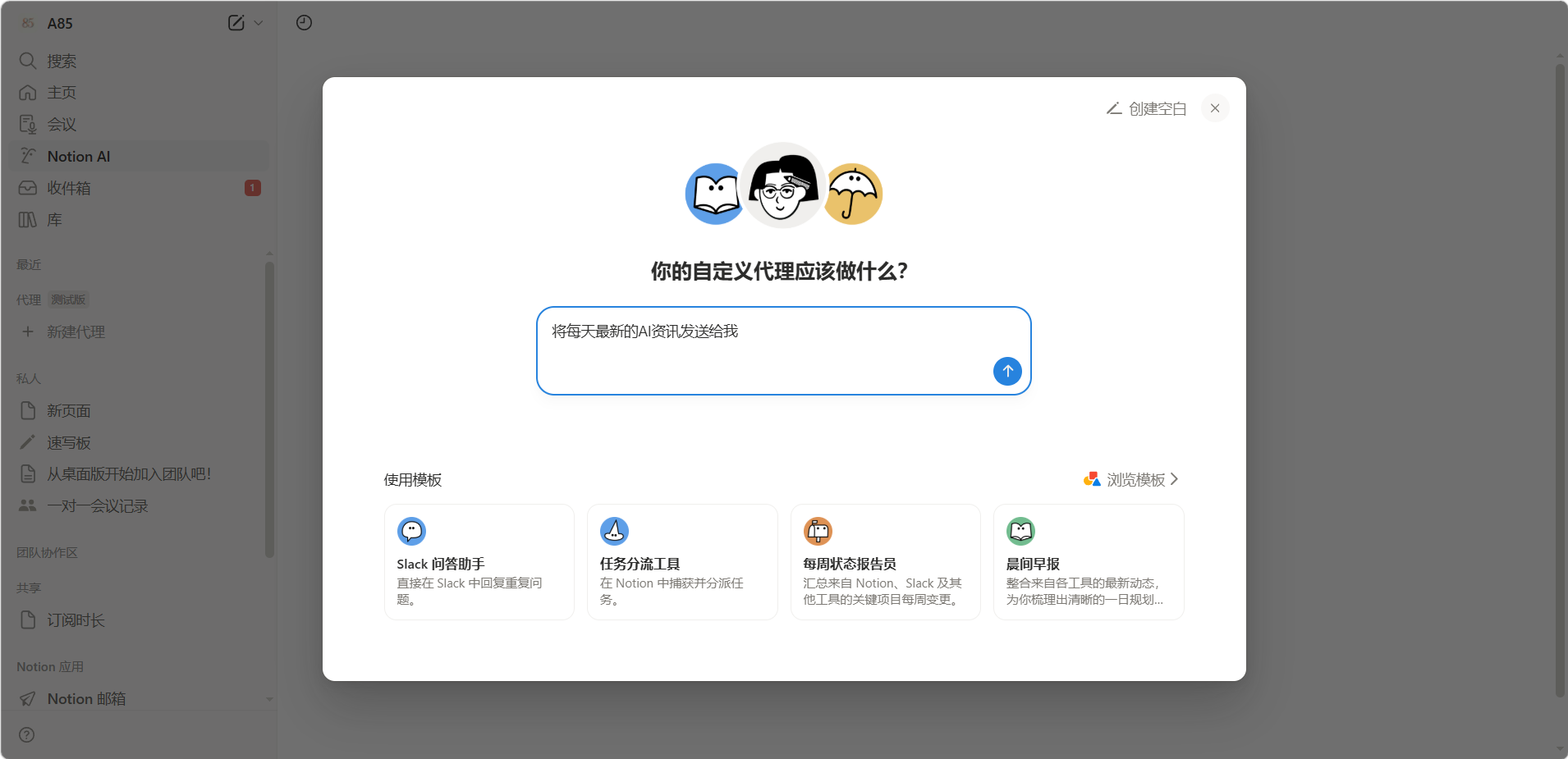Click the 浏览模板 colorful shapes icon
This screenshot has height=759, width=1568.
click(1092, 479)
